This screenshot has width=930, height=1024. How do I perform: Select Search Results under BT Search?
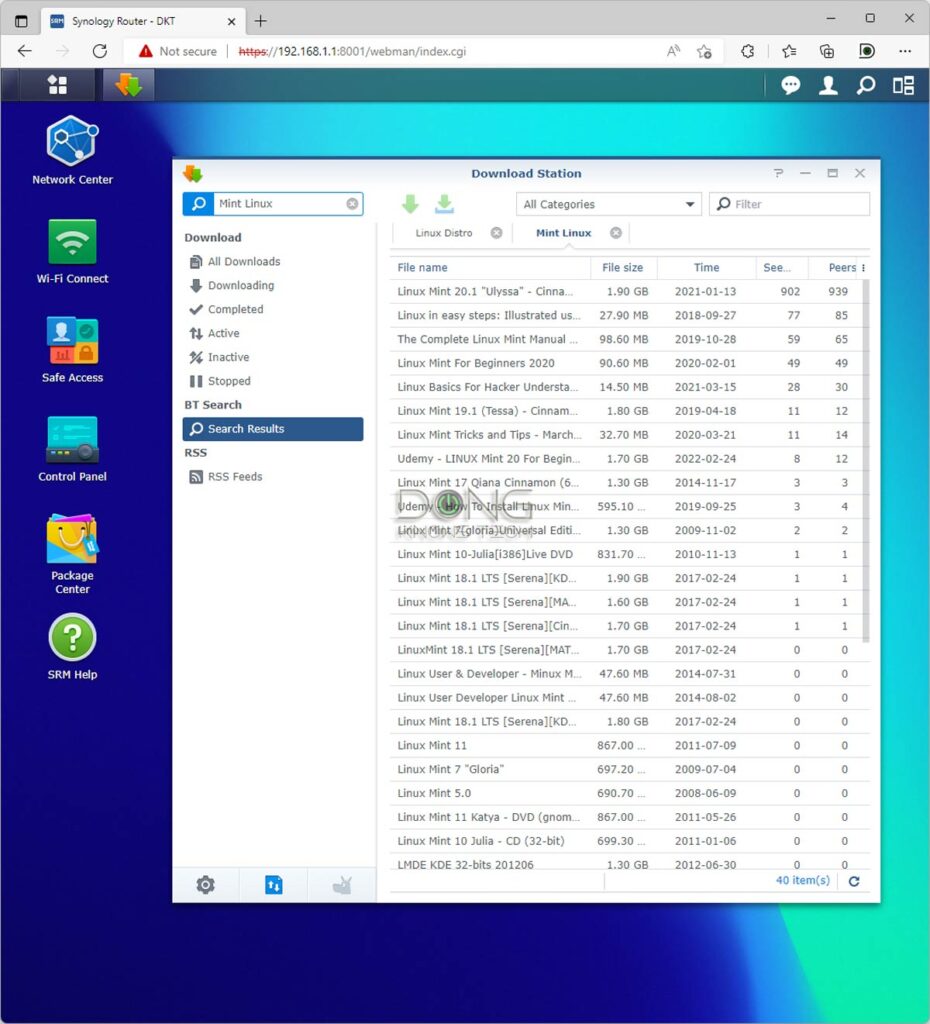[x=273, y=429]
